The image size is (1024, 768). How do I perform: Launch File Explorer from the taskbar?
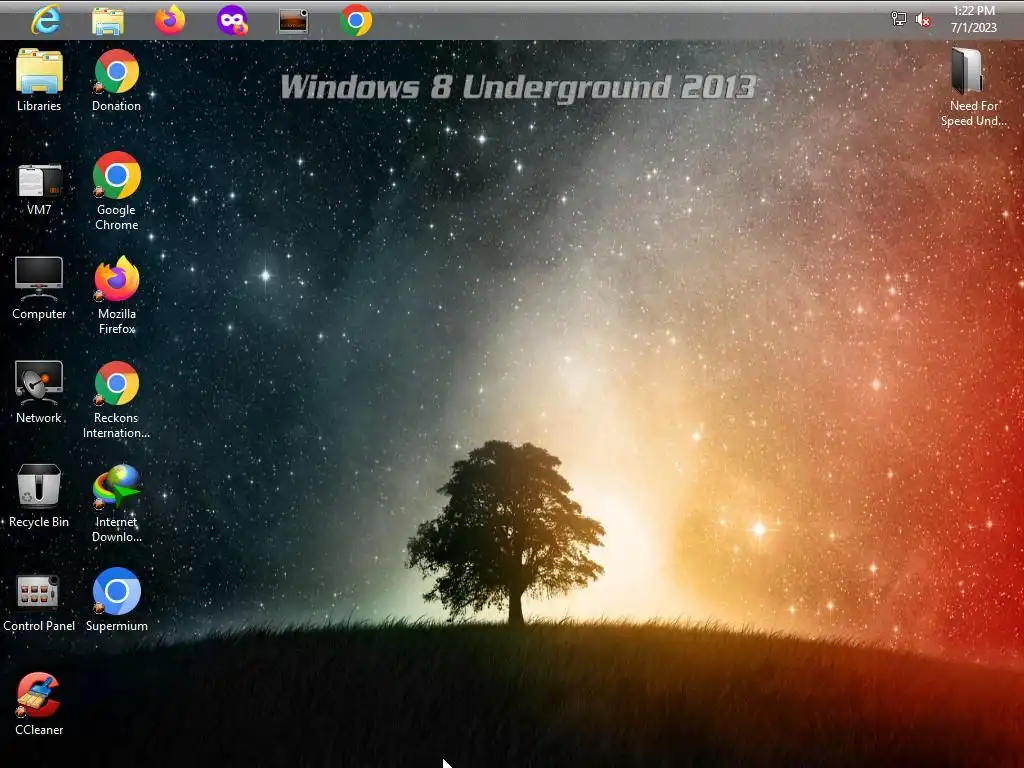click(x=108, y=20)
